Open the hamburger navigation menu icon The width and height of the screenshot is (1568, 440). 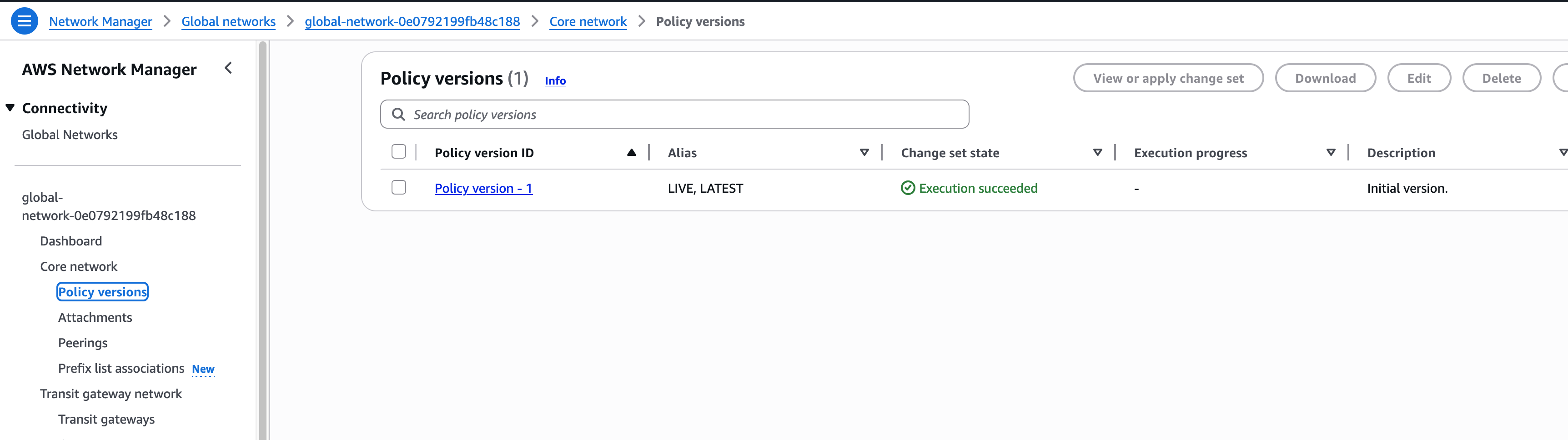click(25, 21)
